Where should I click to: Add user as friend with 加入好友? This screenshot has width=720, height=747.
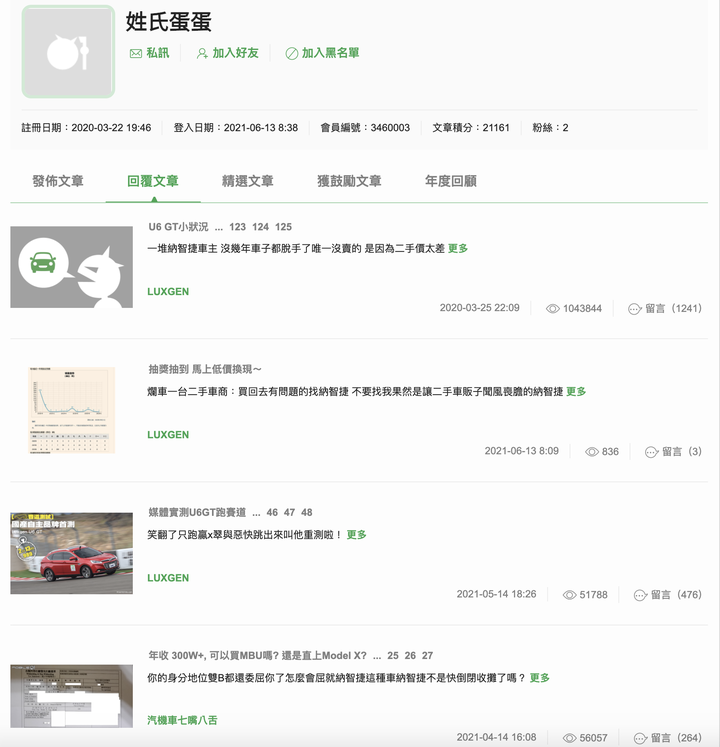pos(235,53)
